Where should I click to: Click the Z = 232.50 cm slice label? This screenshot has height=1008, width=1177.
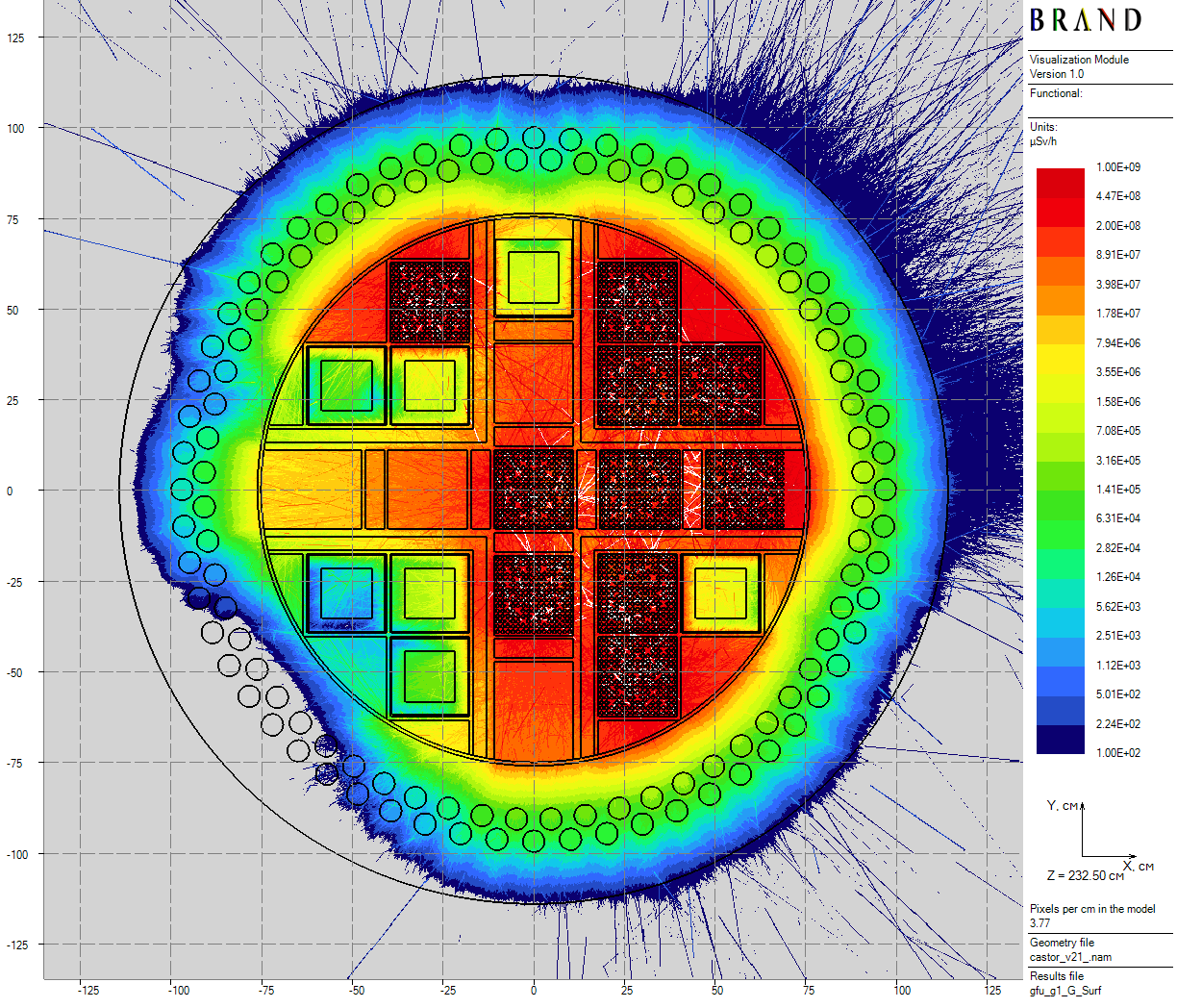point(1085,876)
